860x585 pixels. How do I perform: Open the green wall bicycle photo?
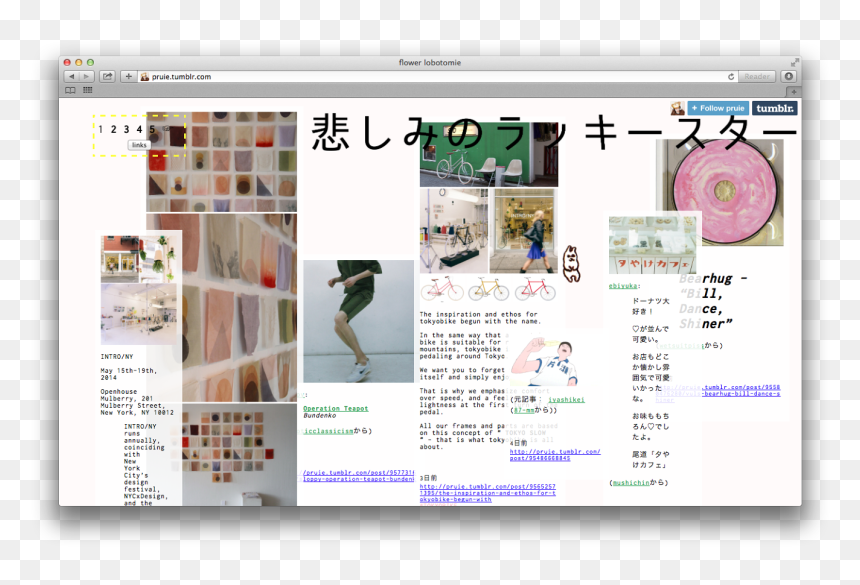click(489, 155)
